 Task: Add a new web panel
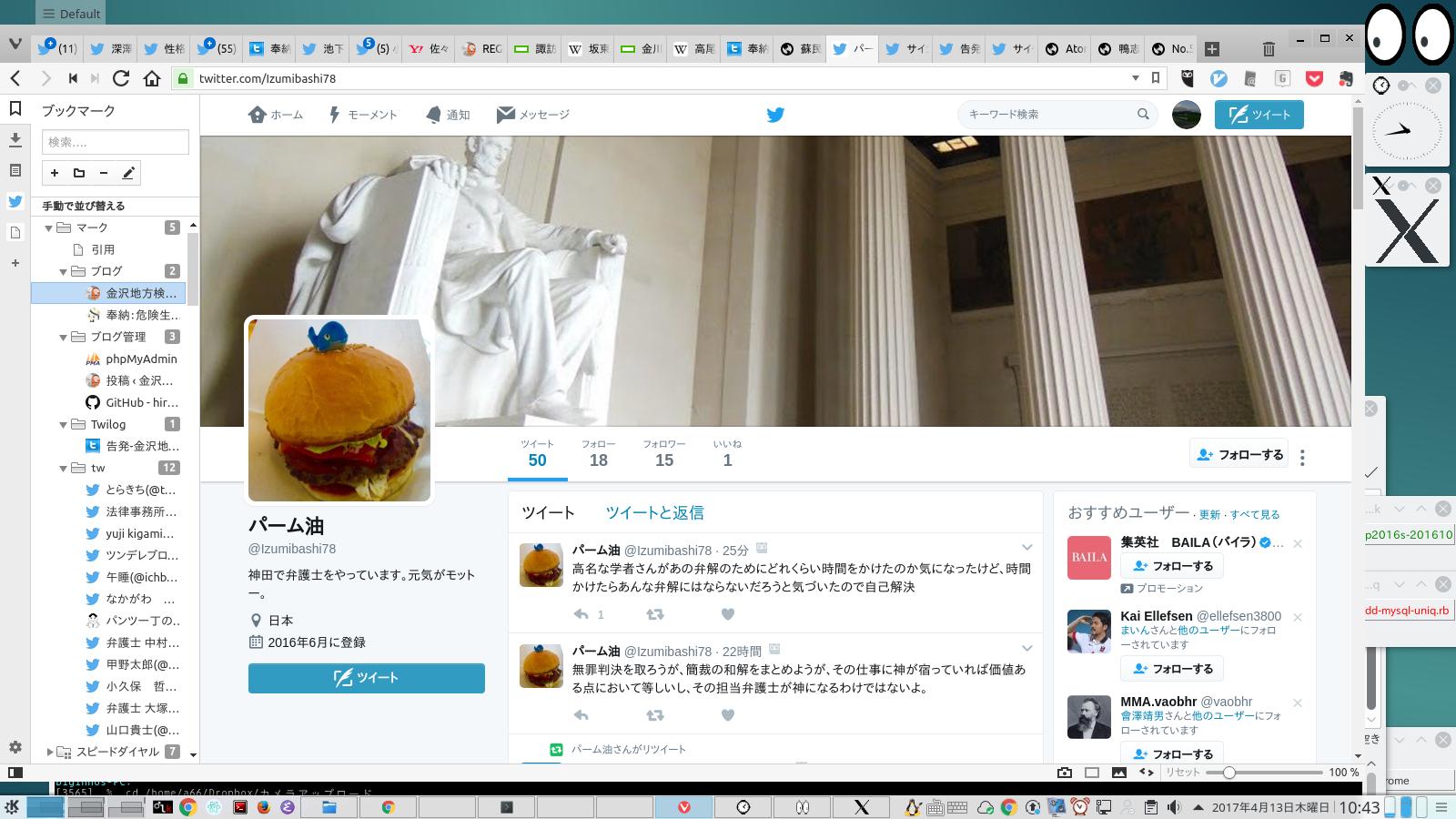[x=15, y=264]
